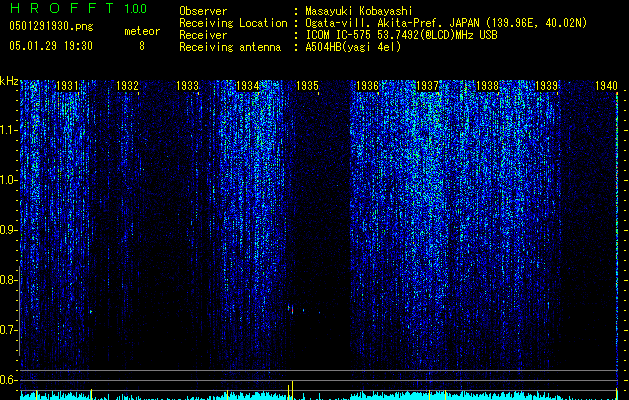629x400 pixels.
Task: Click the 0.8 kHz axis label
Action: pyautogui.click(x=8, y=280)
